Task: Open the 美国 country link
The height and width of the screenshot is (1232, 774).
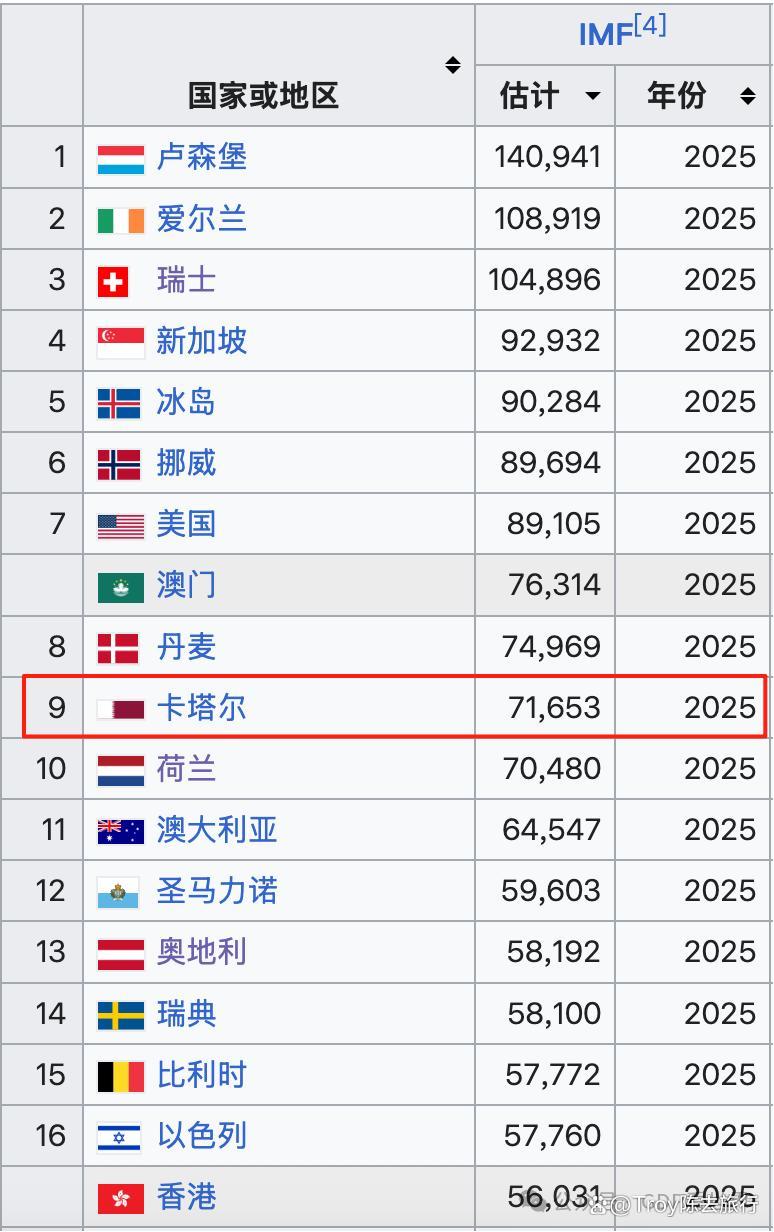Action: (186, 524)
